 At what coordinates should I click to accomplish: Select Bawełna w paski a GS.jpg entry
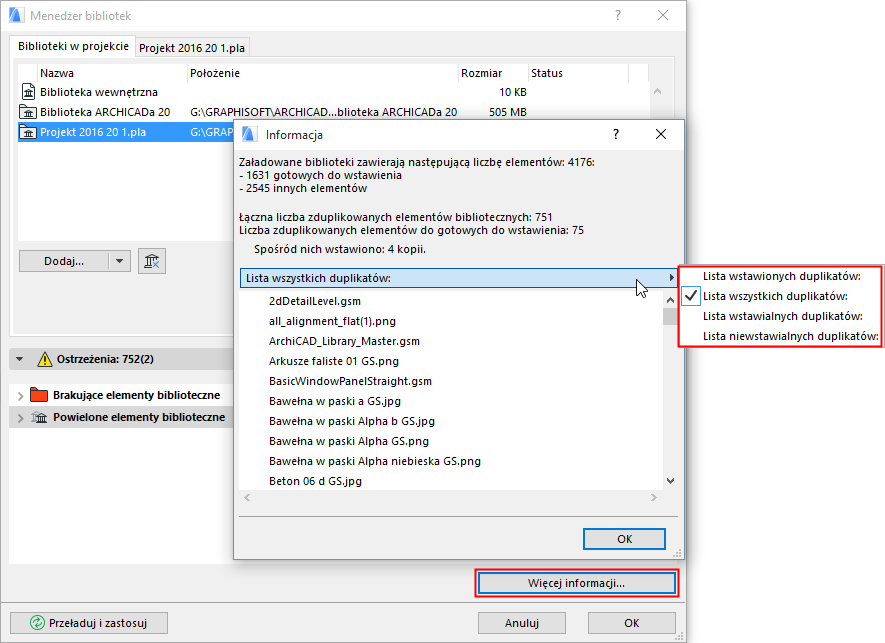[335, 401]
